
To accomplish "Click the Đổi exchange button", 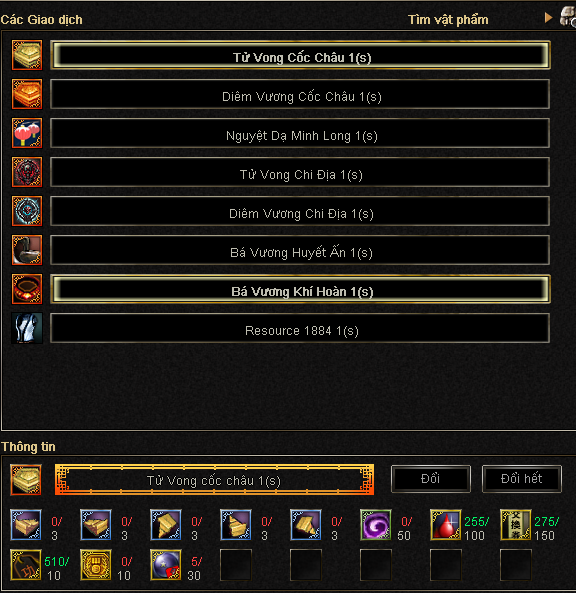I will point(431,479).
